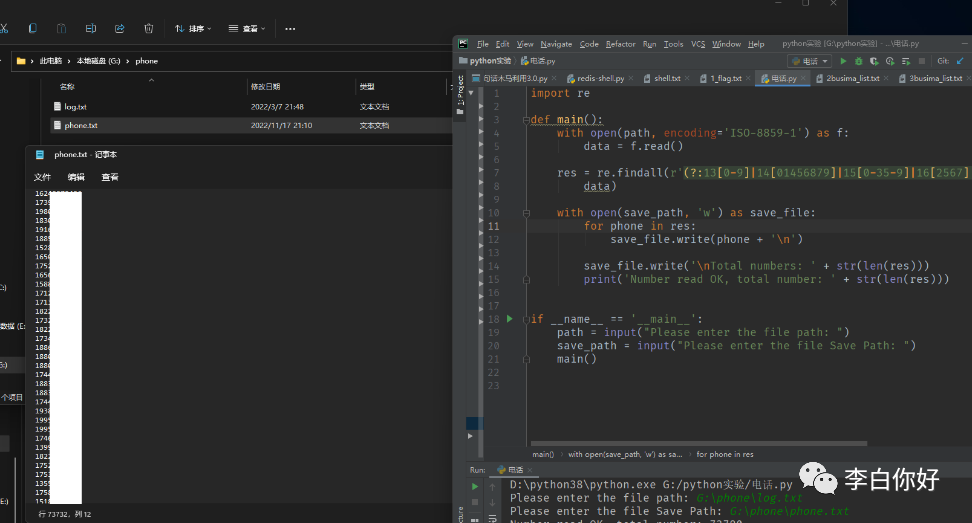The height and width of the screenshot is (523, 972).
Task: Click the Git update project blue arrow
Action: click(x=960, y=61)
